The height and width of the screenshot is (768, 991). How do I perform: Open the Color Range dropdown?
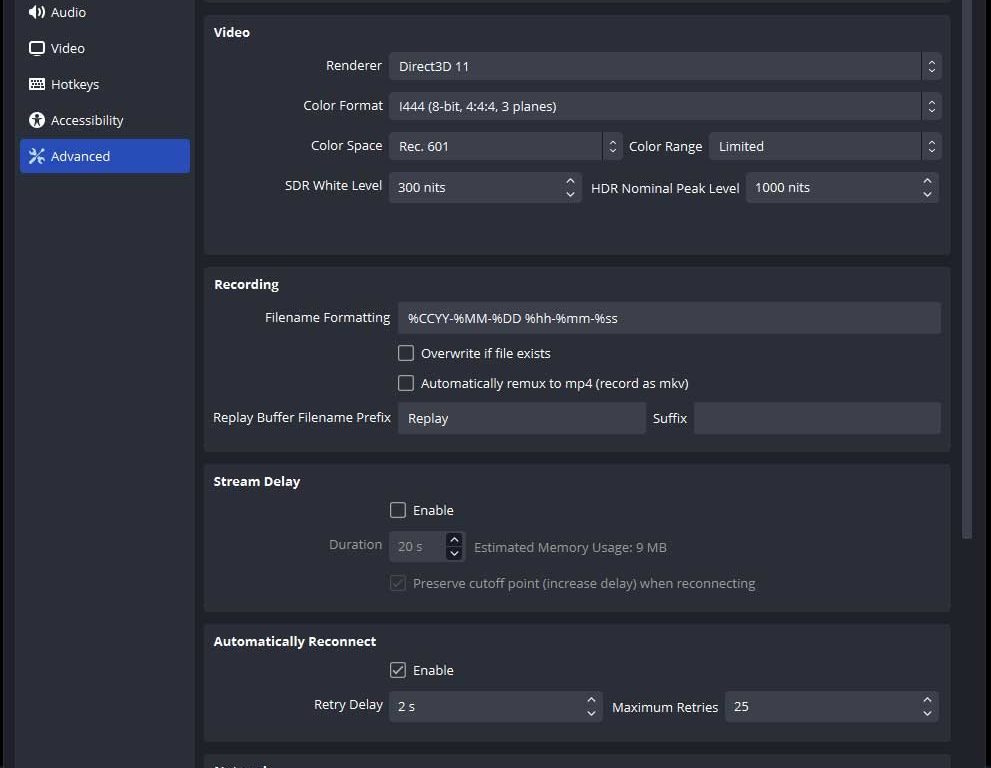coord(824,146)
